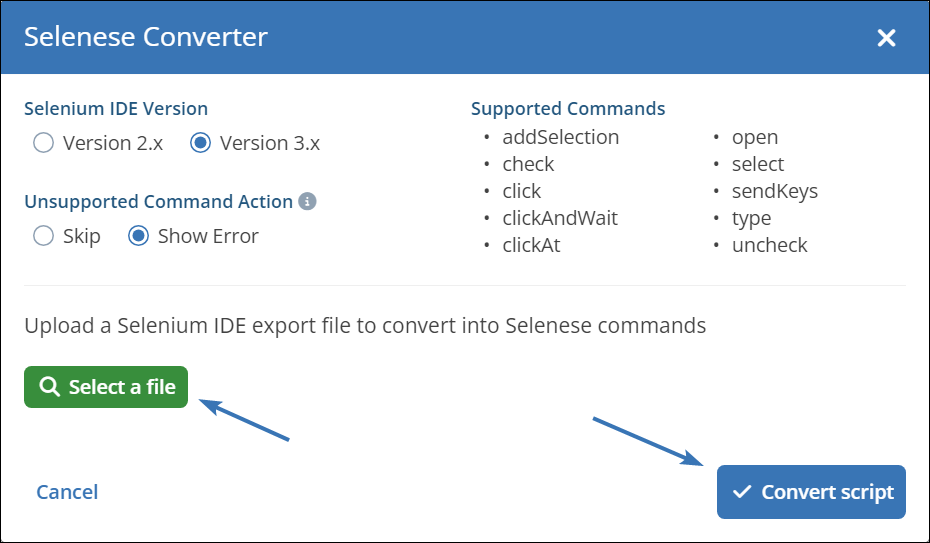Click the addSelection command entry
Image resolution: width=930 pixels, height=543 pixels.
(x=560, y=137)
